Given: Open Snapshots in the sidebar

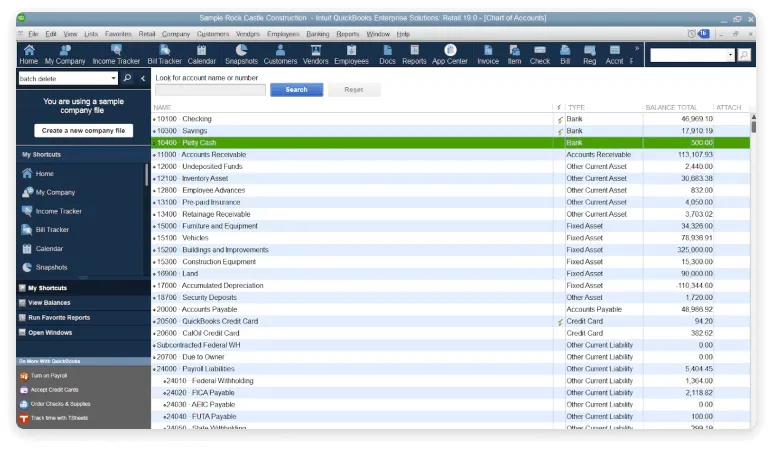Looking at the screenshot, I should point(51,267).
